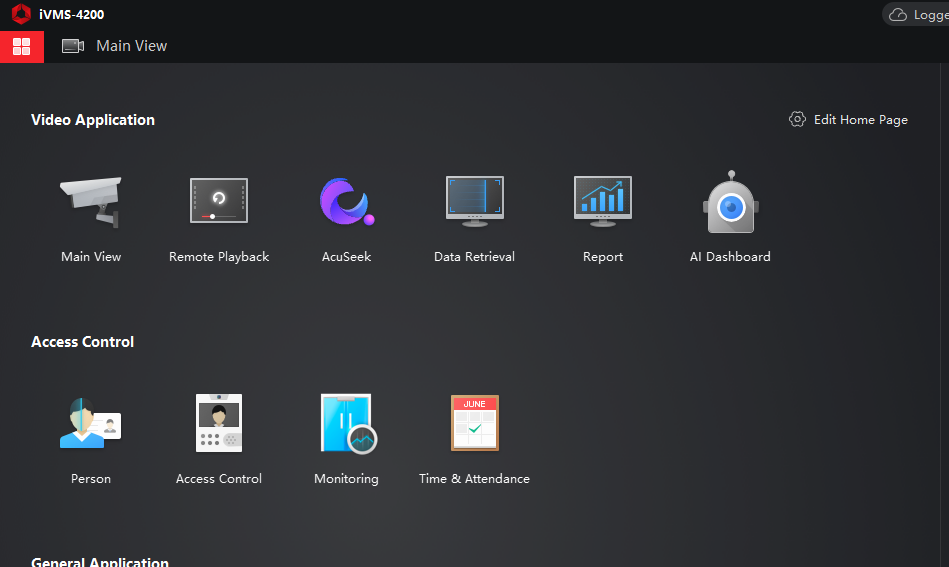The height and width of the screenshot is (567, 949).
Task: Click the Access Control intercom device icon
Action: point(219,423)
